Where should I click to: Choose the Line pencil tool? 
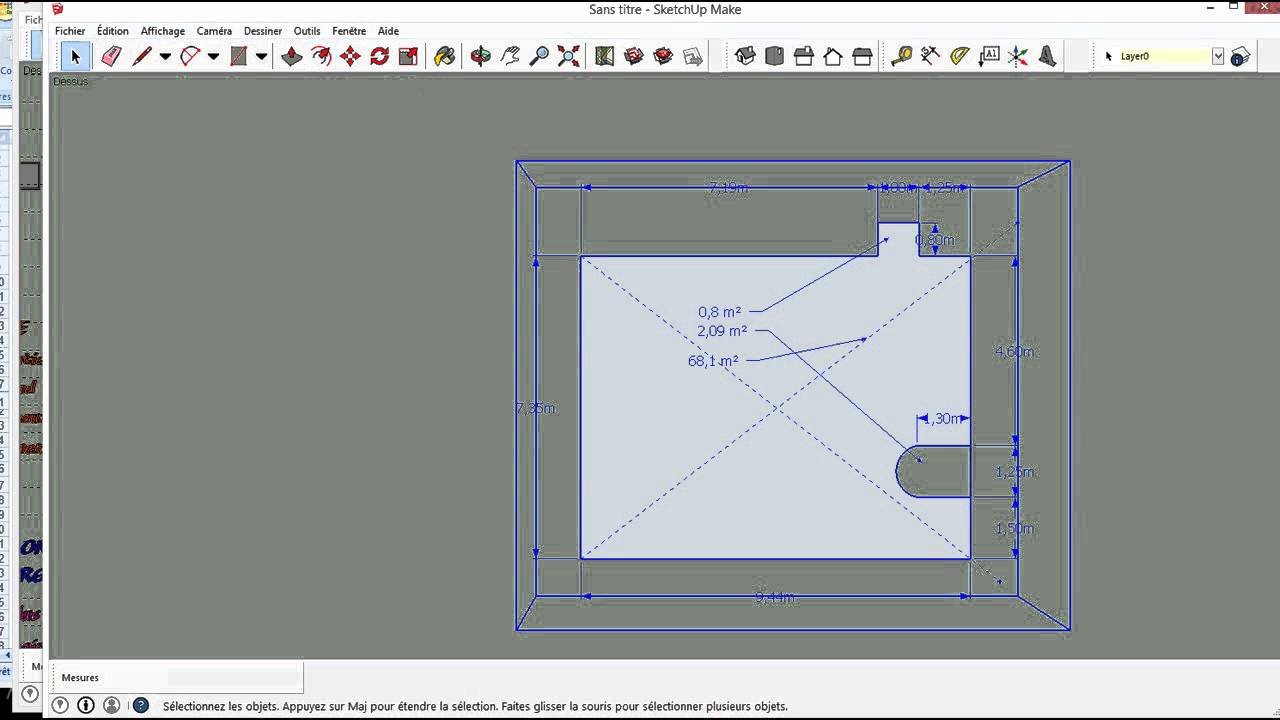142,57
